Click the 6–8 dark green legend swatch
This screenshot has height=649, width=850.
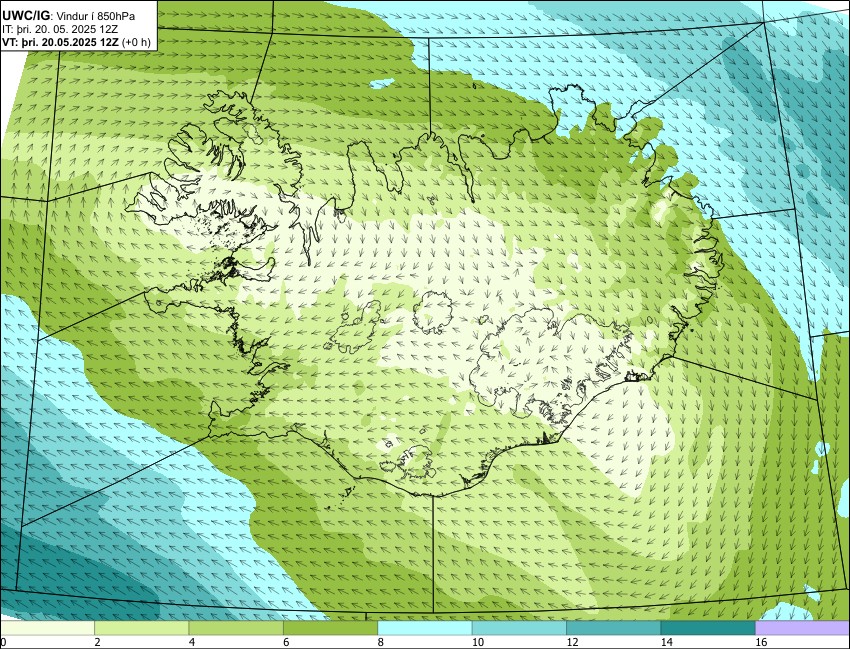point(330,628)
